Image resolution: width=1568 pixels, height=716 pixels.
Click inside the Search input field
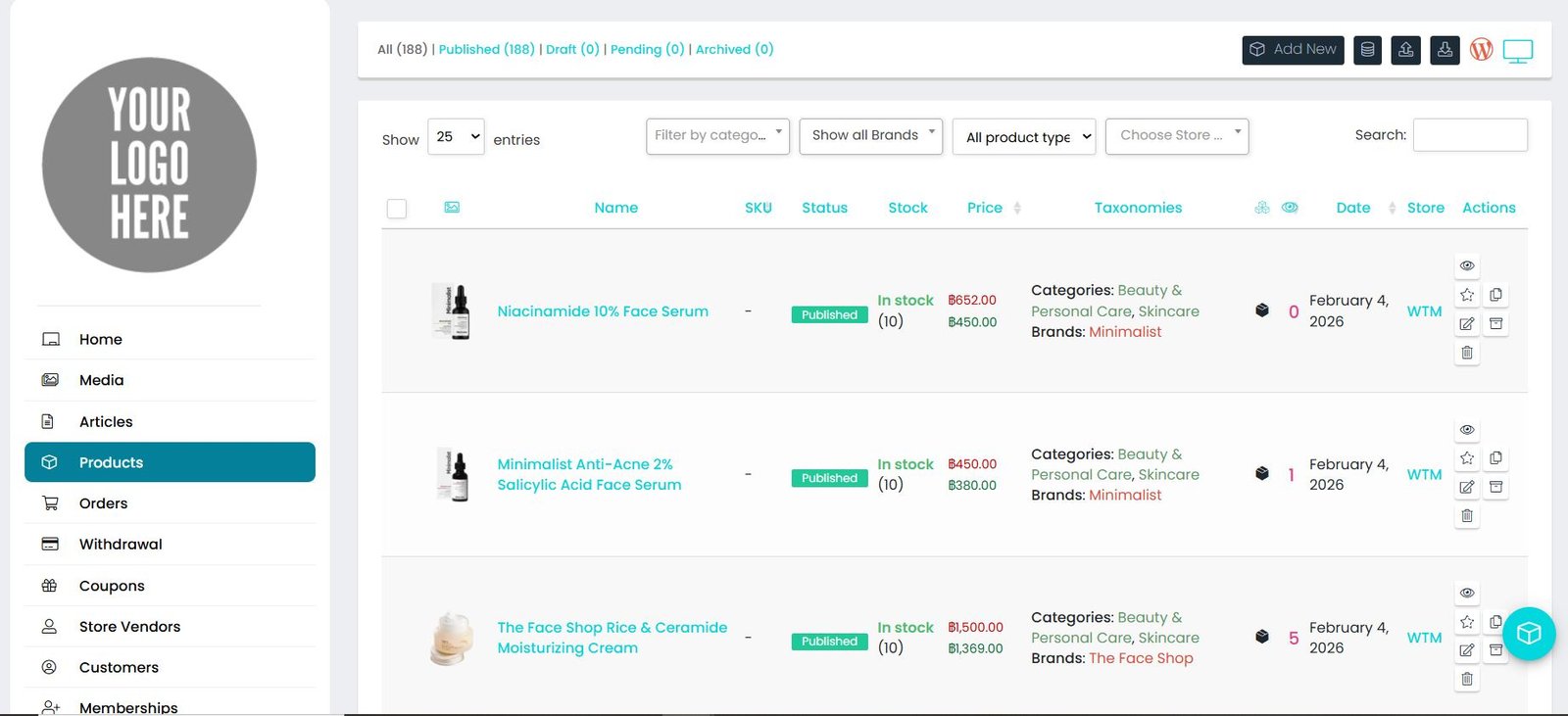(1469, 135)
